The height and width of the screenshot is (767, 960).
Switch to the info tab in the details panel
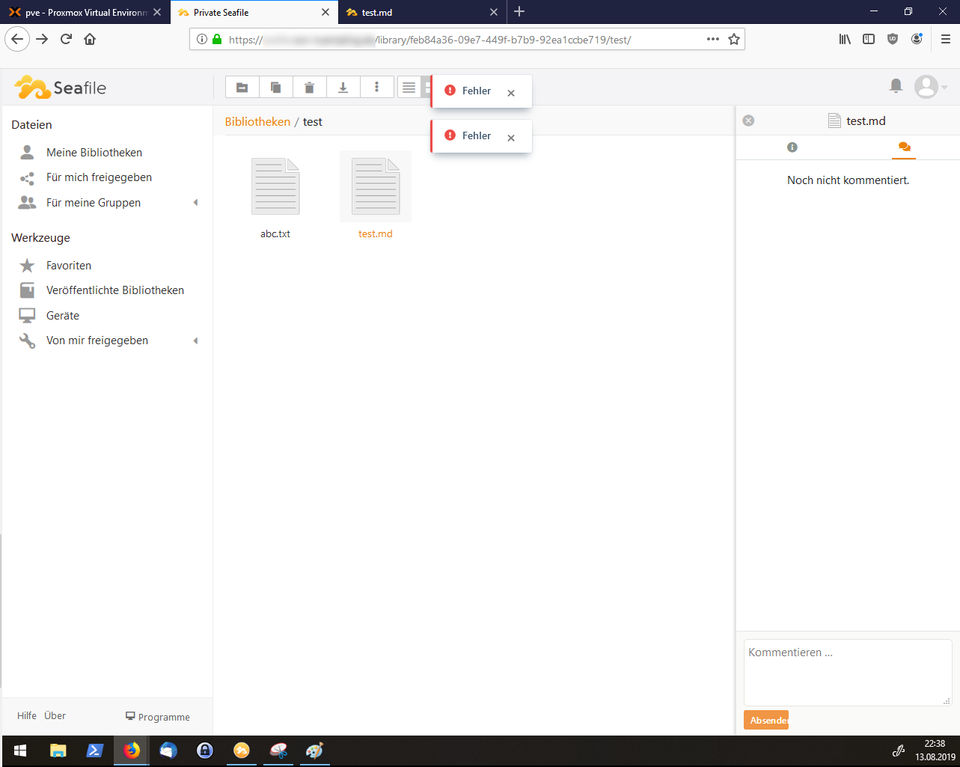(x=792, y=147)
